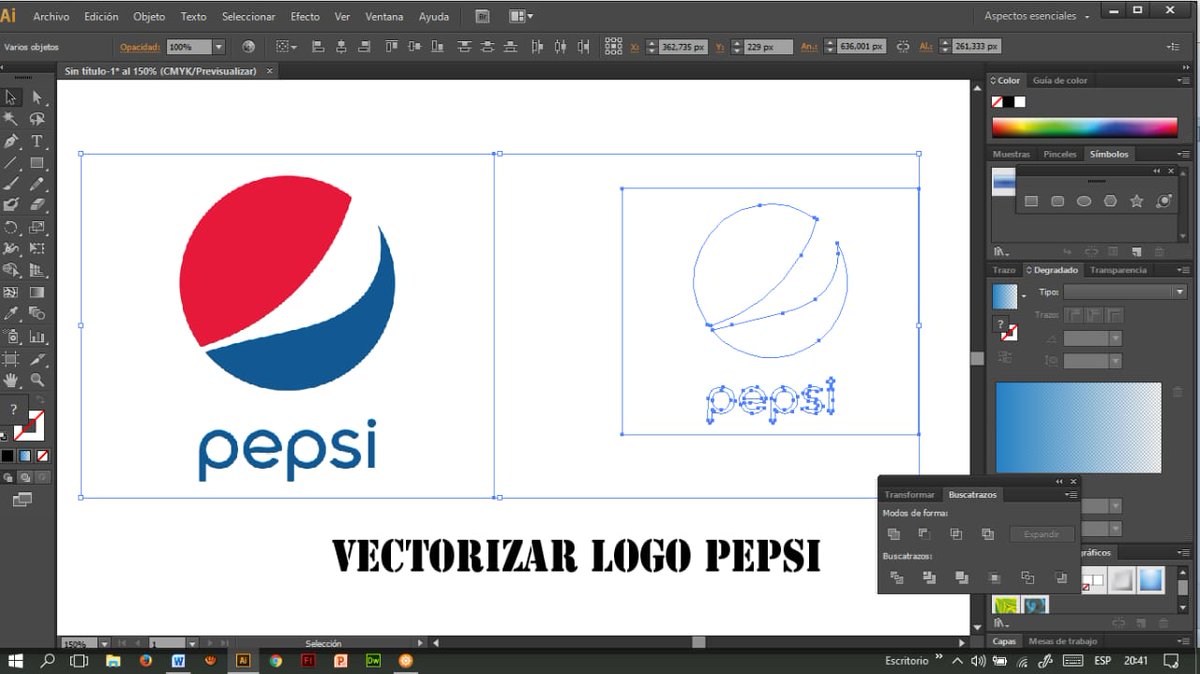Open the Opacidad dropdown arrow
The height and width of the screenshot is (674, 1200).
(x=219, y=47)
